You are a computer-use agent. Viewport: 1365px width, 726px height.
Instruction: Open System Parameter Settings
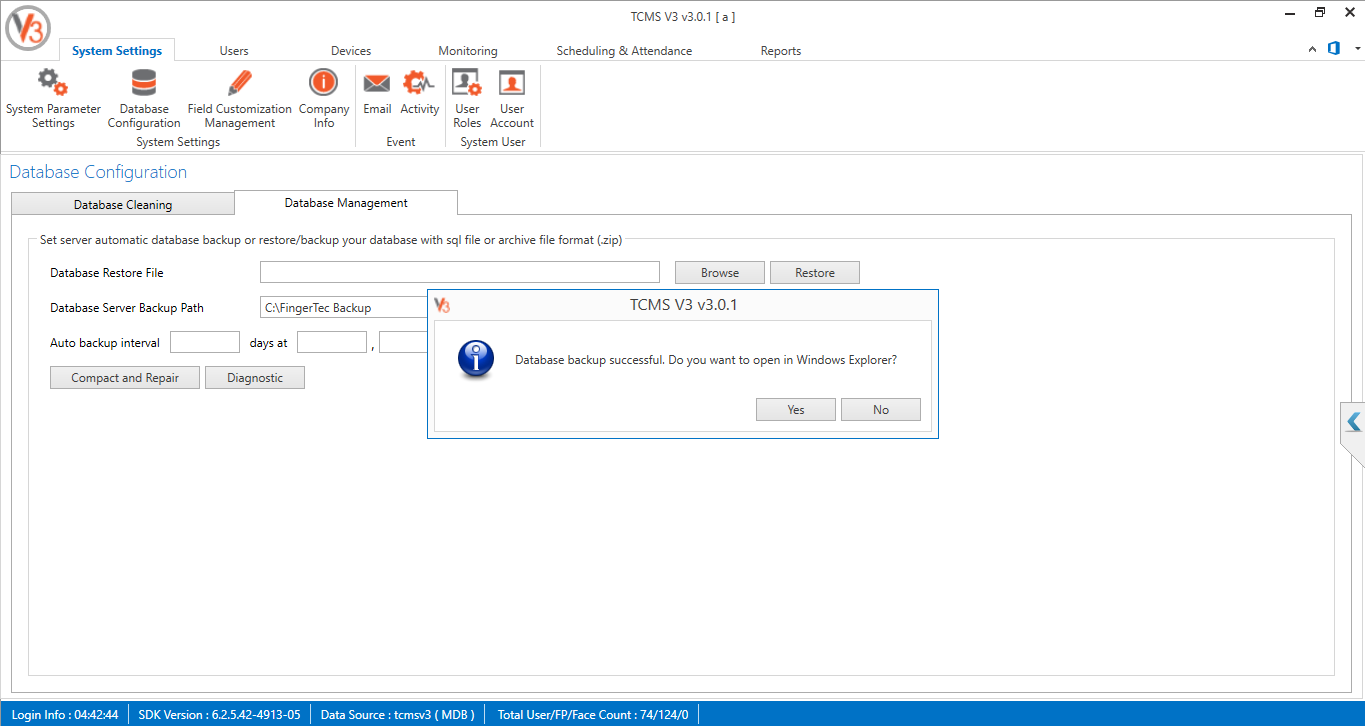click(x=53, y=98)
